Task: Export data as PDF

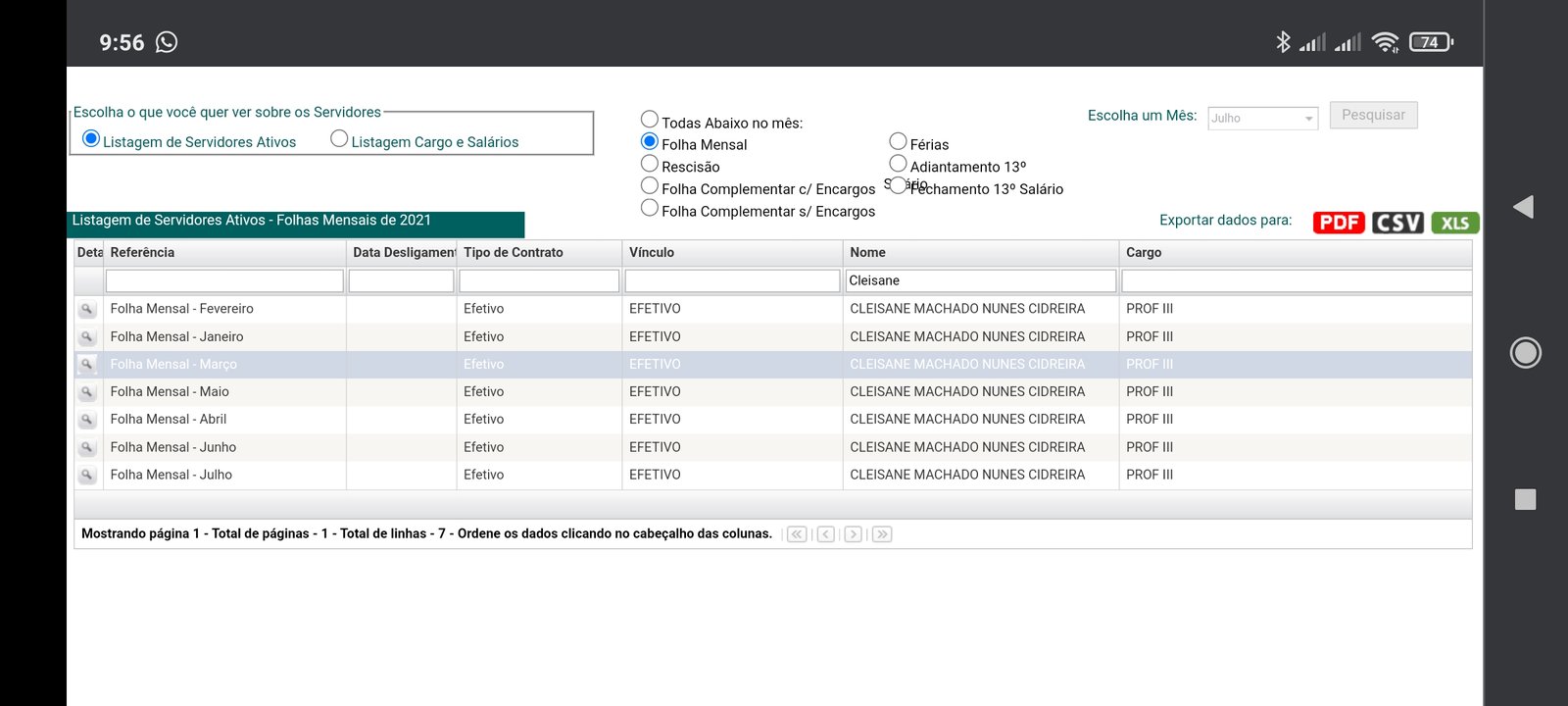Action: (1339, 223)
